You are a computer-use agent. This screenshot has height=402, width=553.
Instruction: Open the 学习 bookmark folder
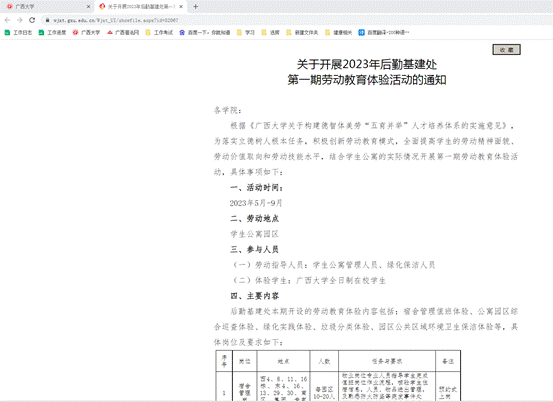(245, 32)
